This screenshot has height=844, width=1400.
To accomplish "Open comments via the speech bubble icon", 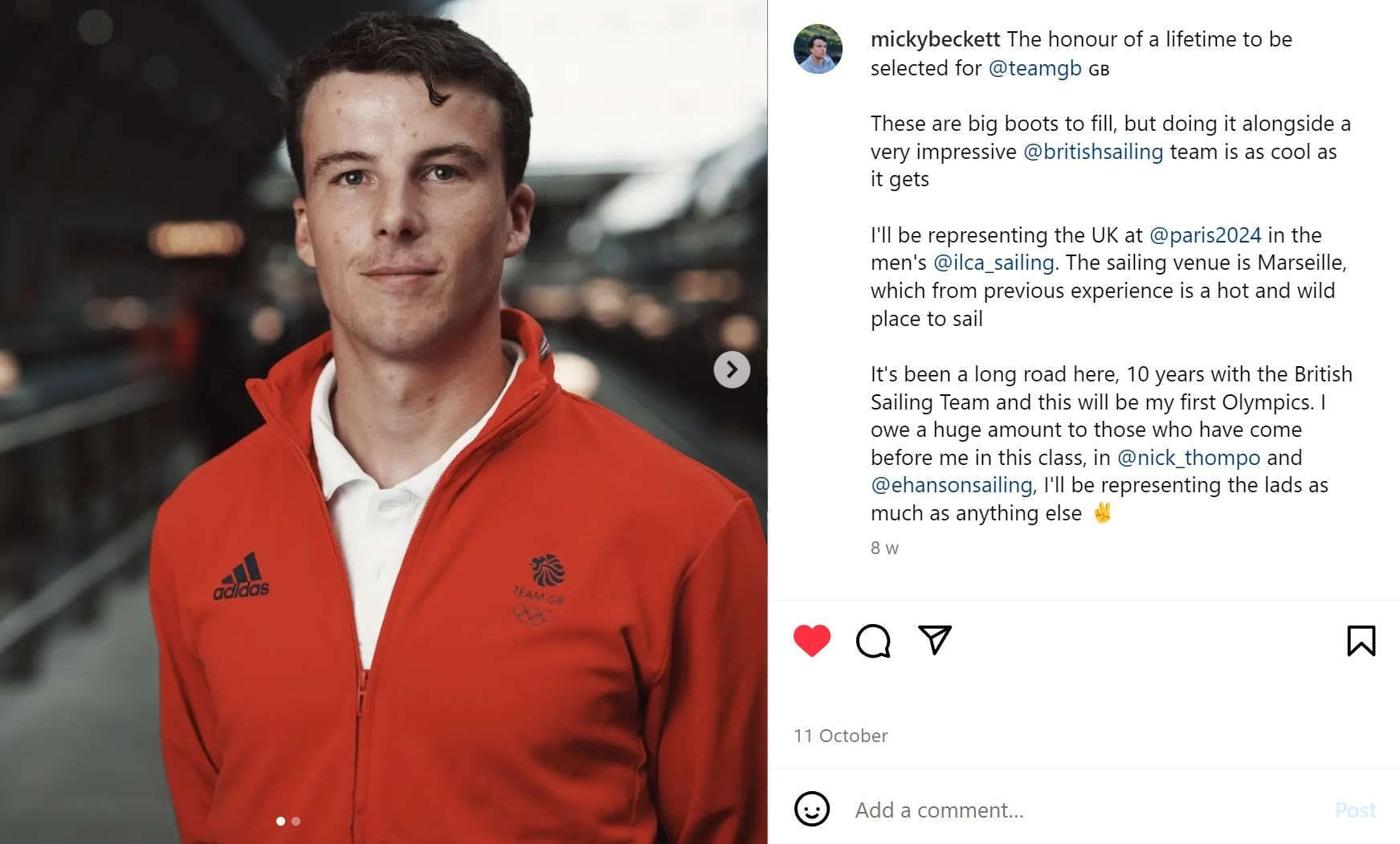I will [x=873, y=640].
